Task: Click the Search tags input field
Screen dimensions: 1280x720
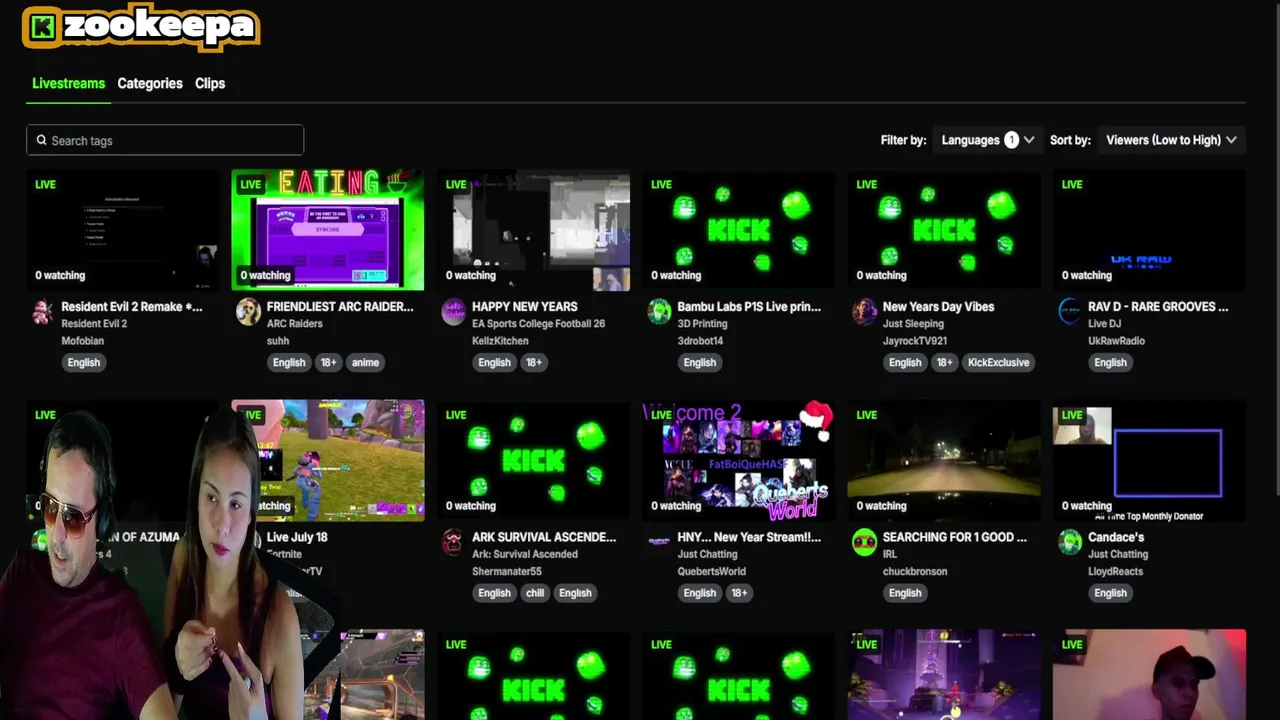Action: 165,140
